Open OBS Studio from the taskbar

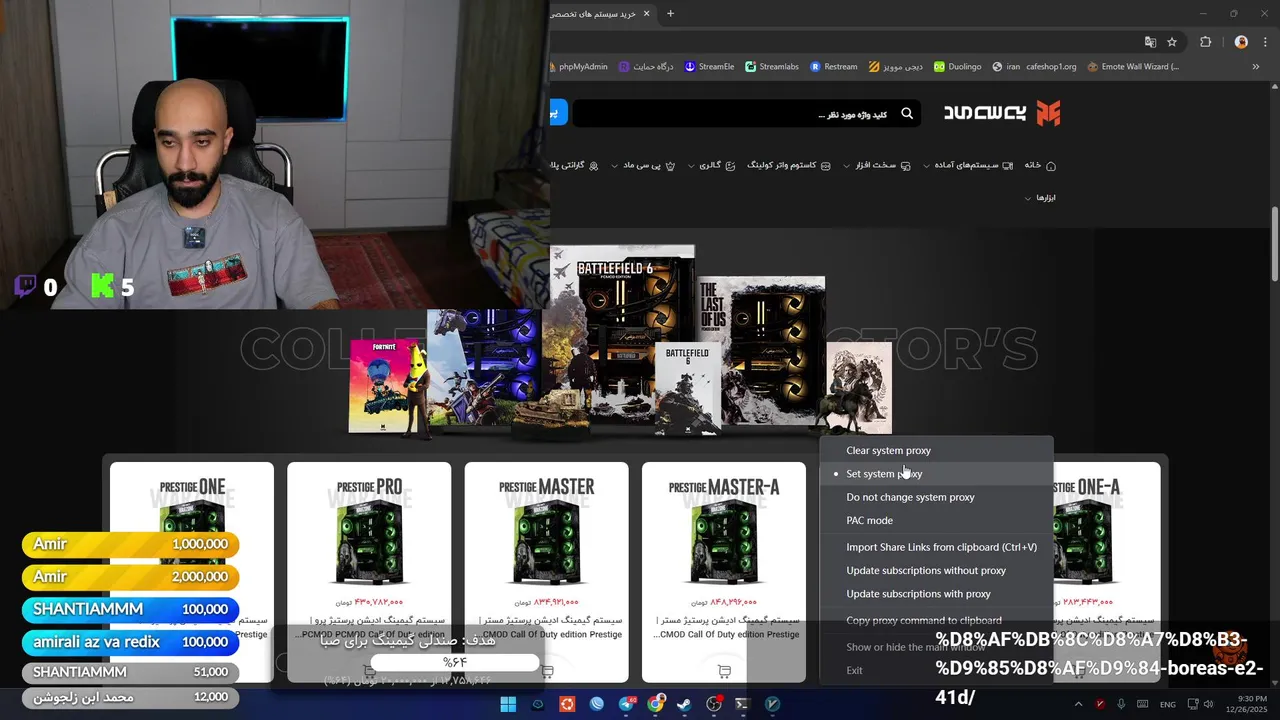pyautogui.click(x=714, y=704)
